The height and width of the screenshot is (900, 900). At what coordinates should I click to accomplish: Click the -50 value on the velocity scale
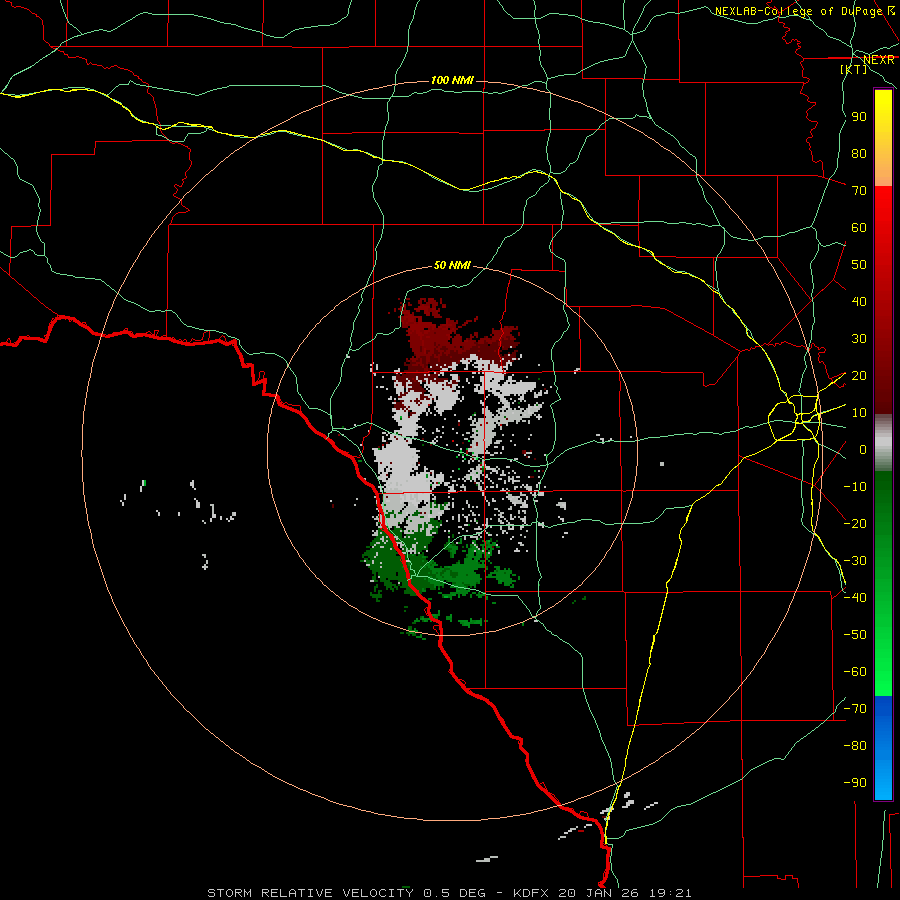coord(855,634)
